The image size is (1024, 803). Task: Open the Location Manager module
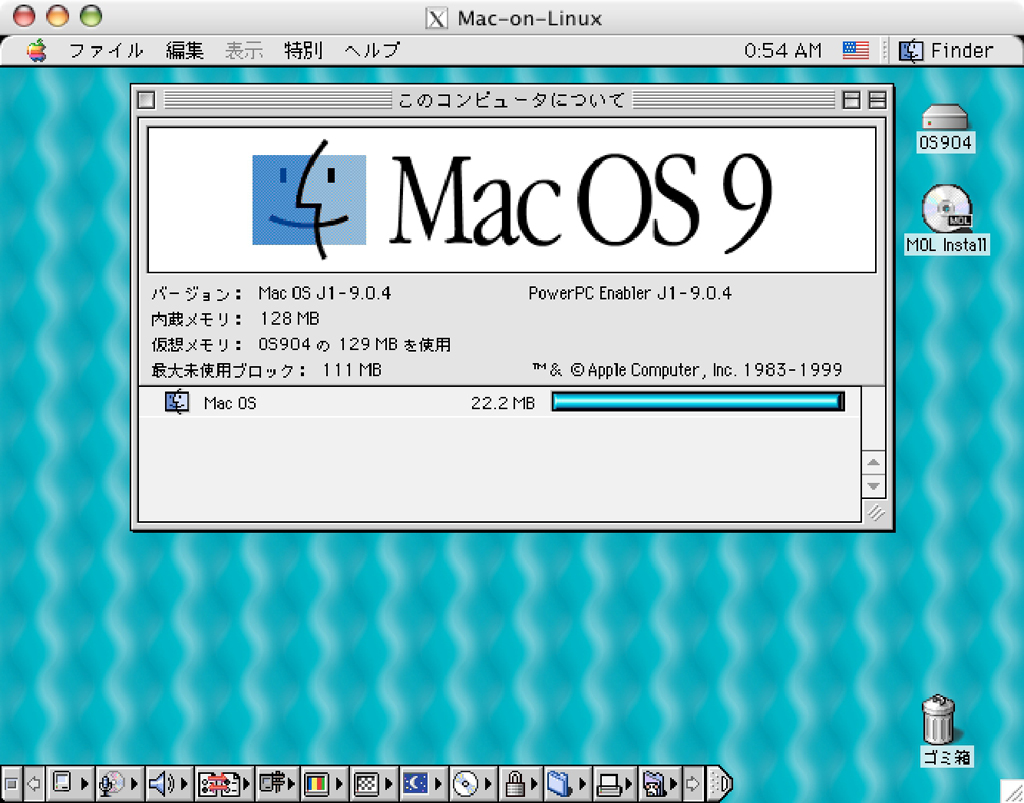click(219, 783)
